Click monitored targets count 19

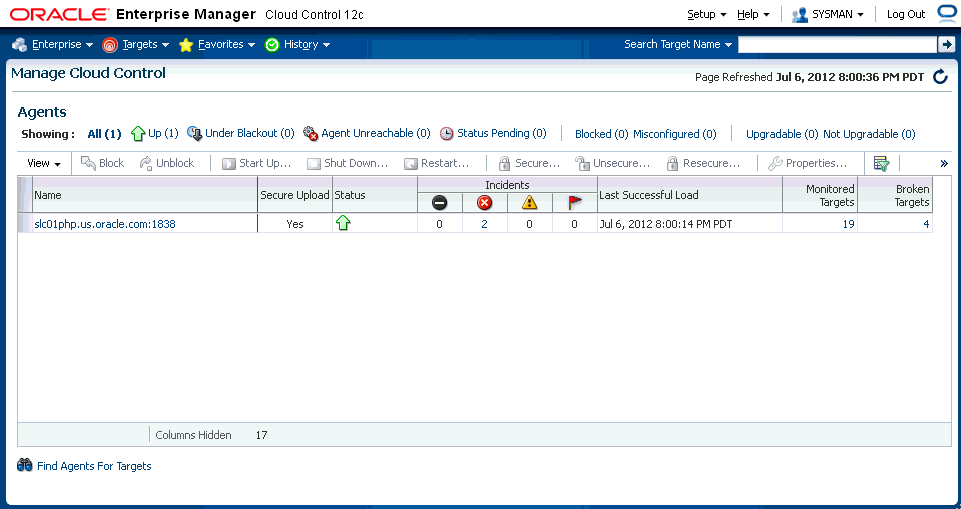pos(848,224)
